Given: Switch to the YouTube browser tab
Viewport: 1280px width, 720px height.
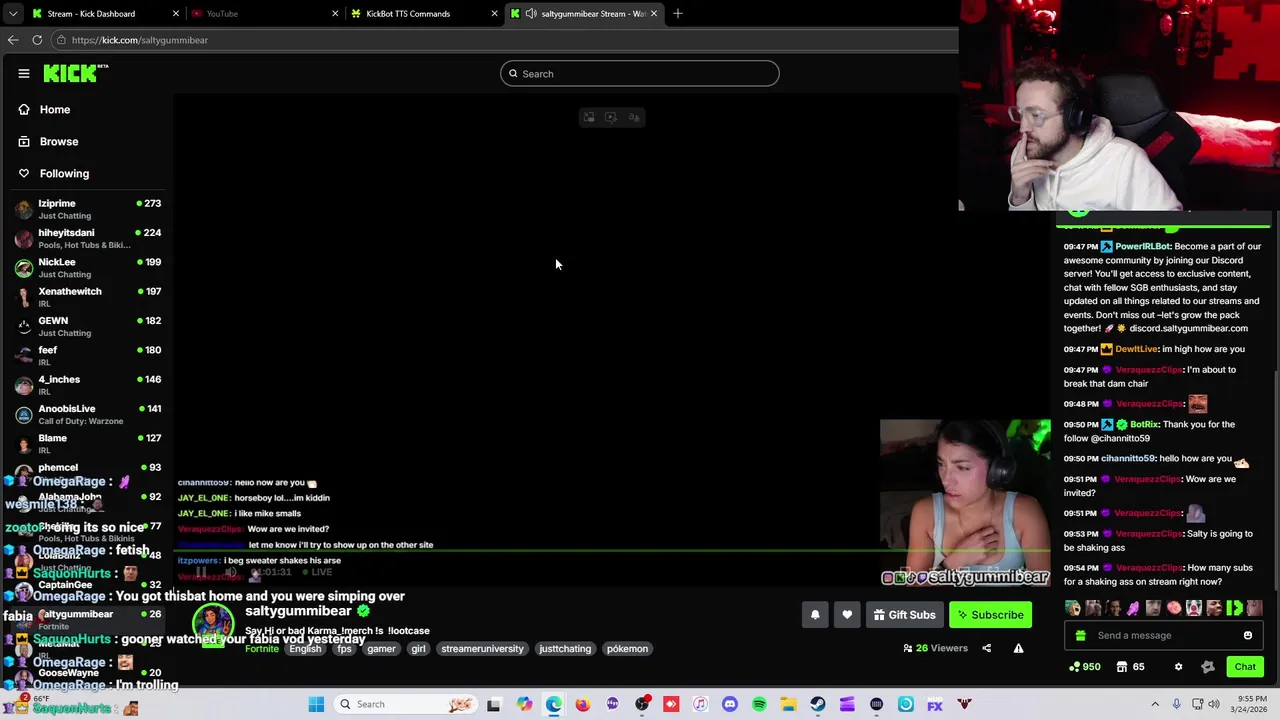Looking at the screenshot, I should (265, 14).
